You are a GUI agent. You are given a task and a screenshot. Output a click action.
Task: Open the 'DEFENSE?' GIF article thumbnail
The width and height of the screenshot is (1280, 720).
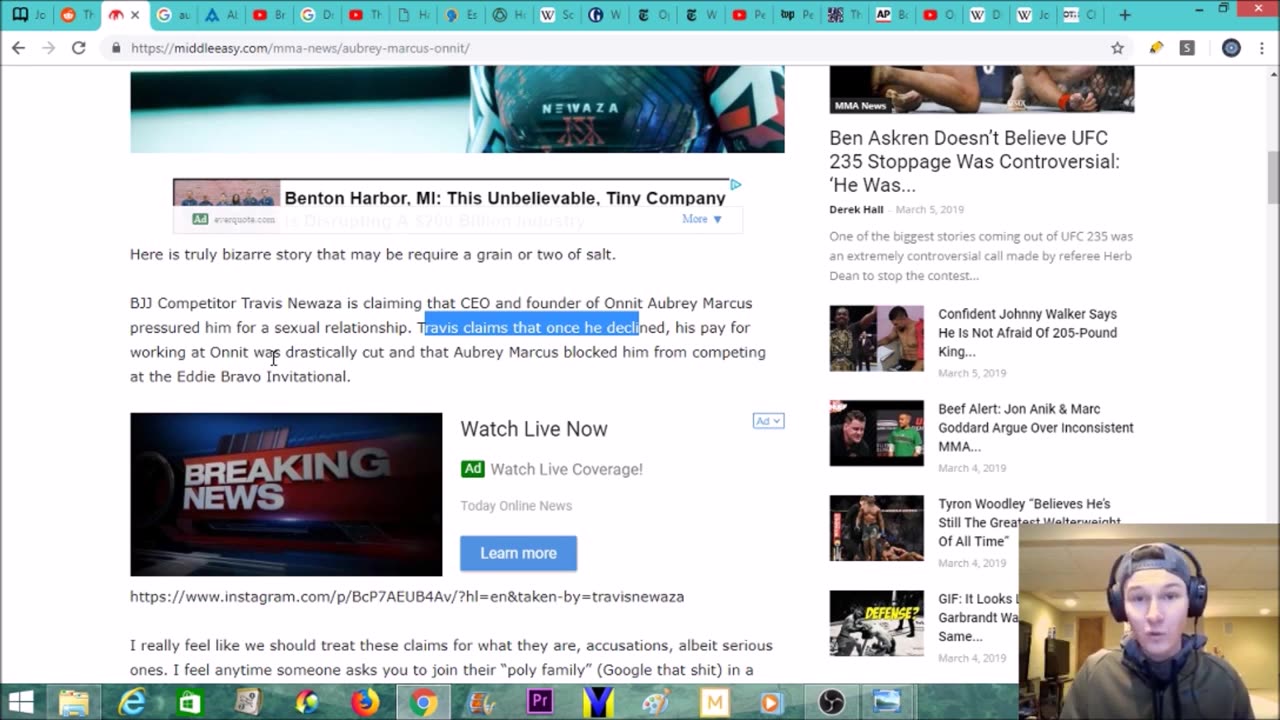[x=877, y=623]
